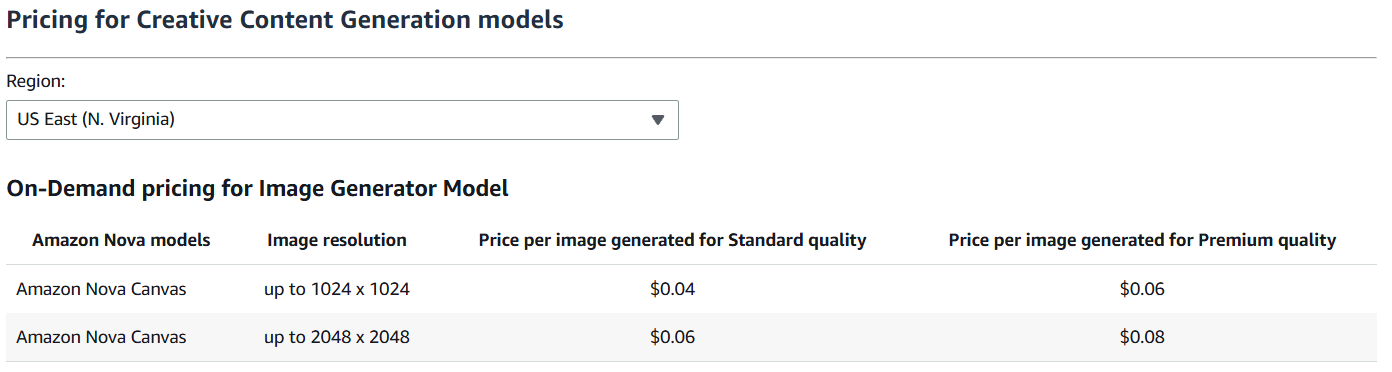
Task: Click the horizontal divider under the page heading
Action: coord(691,57)
